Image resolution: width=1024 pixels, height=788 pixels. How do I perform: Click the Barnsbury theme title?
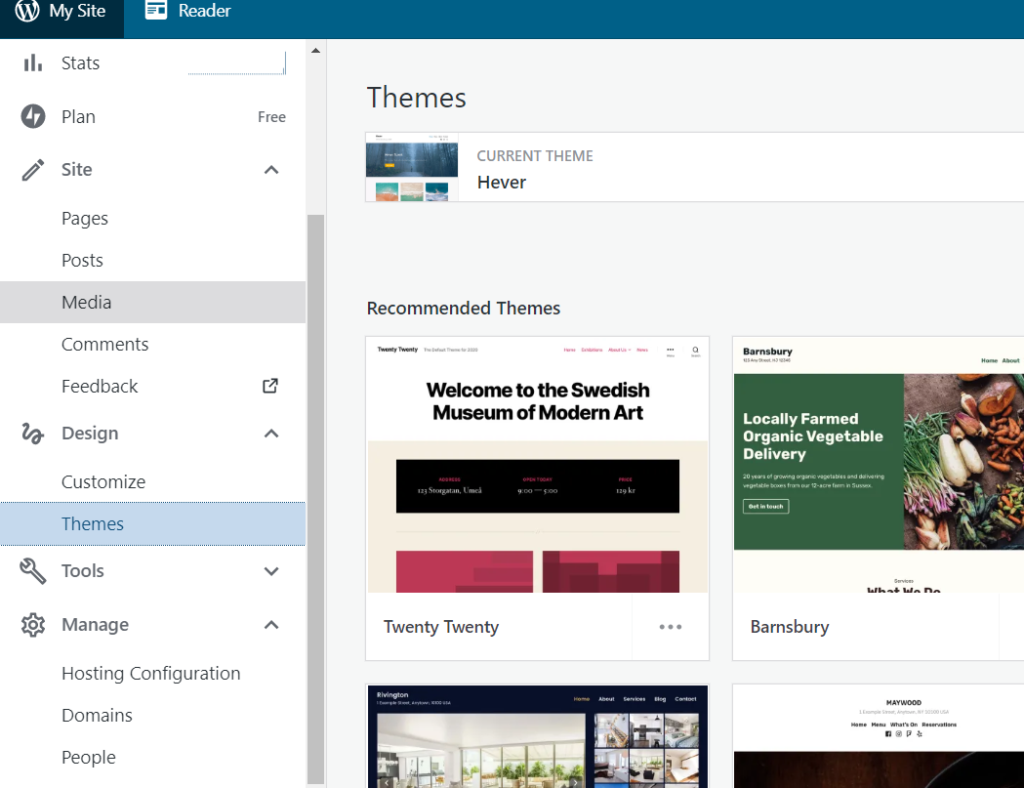[x=790, y=627]
